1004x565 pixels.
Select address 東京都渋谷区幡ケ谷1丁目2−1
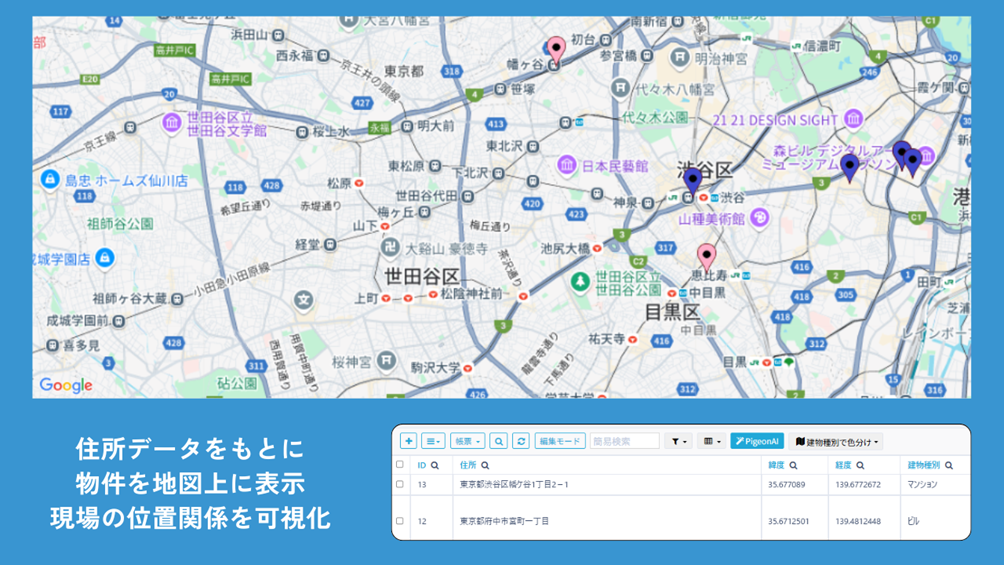pos(514,485)
